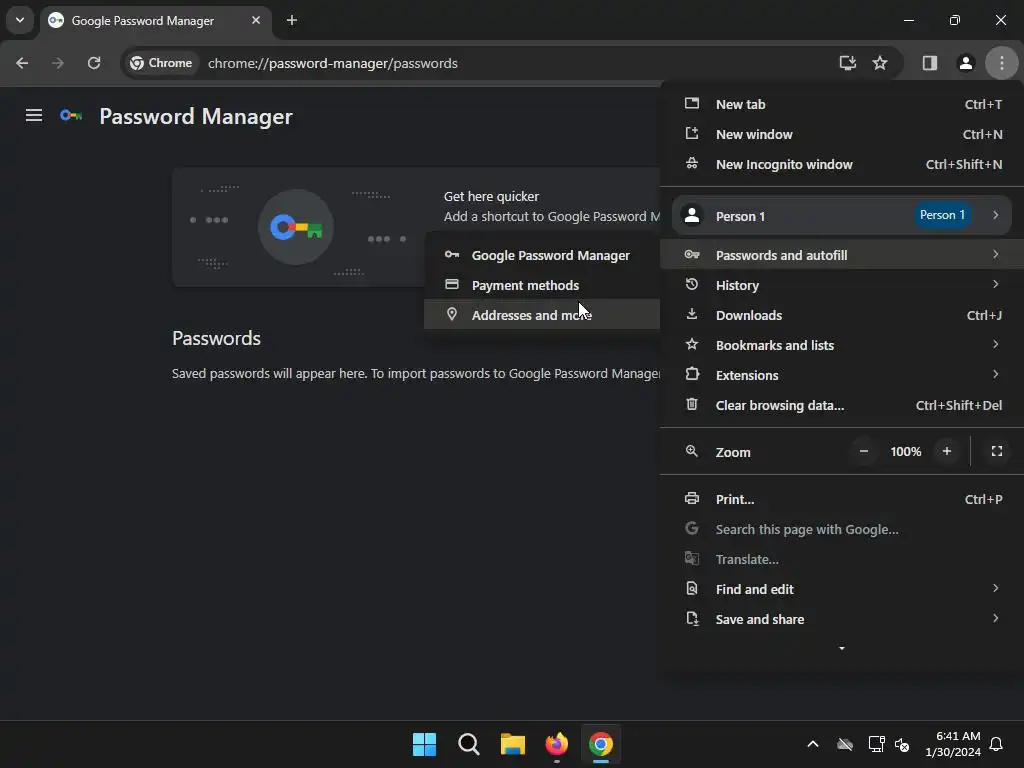Open Downloads from the menu
The image size is (1024, 768).
(x=842, y=315)
